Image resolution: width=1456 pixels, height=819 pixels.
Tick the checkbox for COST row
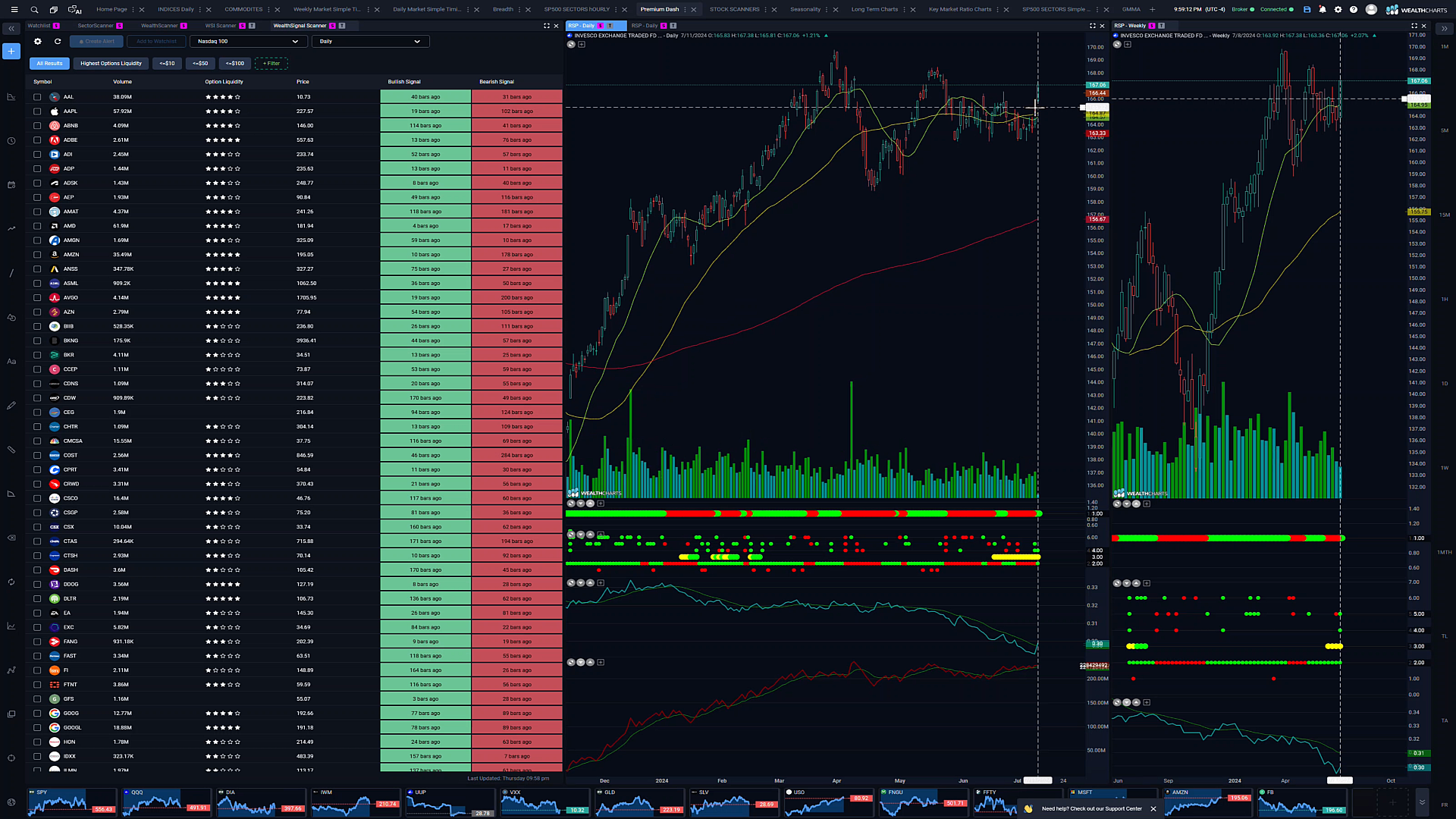(x=37, y=456)
